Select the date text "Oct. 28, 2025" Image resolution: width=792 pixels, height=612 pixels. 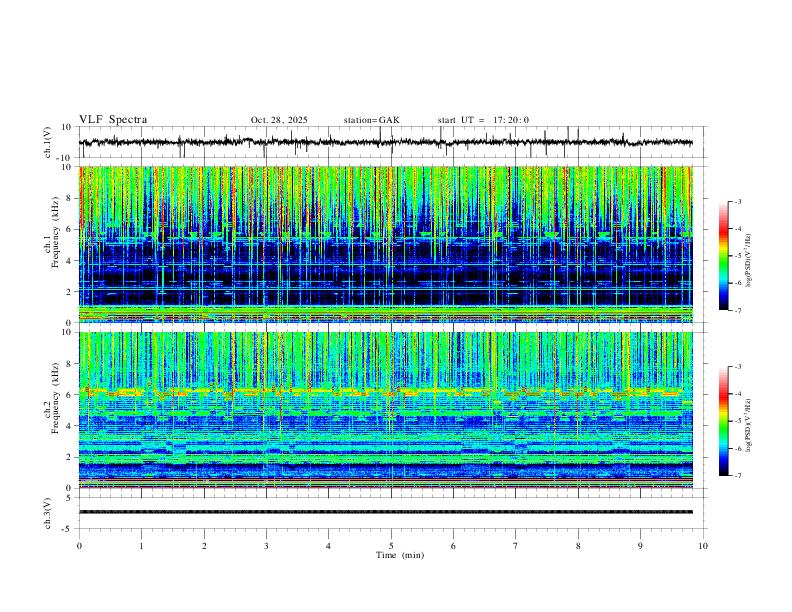pyautogui.click(x=279, y=120)
